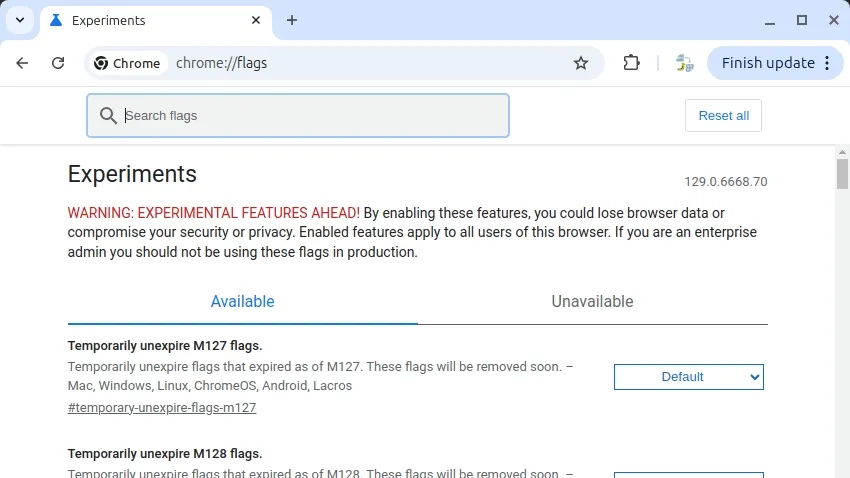The width and height of the screenshot is (850, 478).
Task: Bookmark this page with the star icon
Action: coord(581,63)
